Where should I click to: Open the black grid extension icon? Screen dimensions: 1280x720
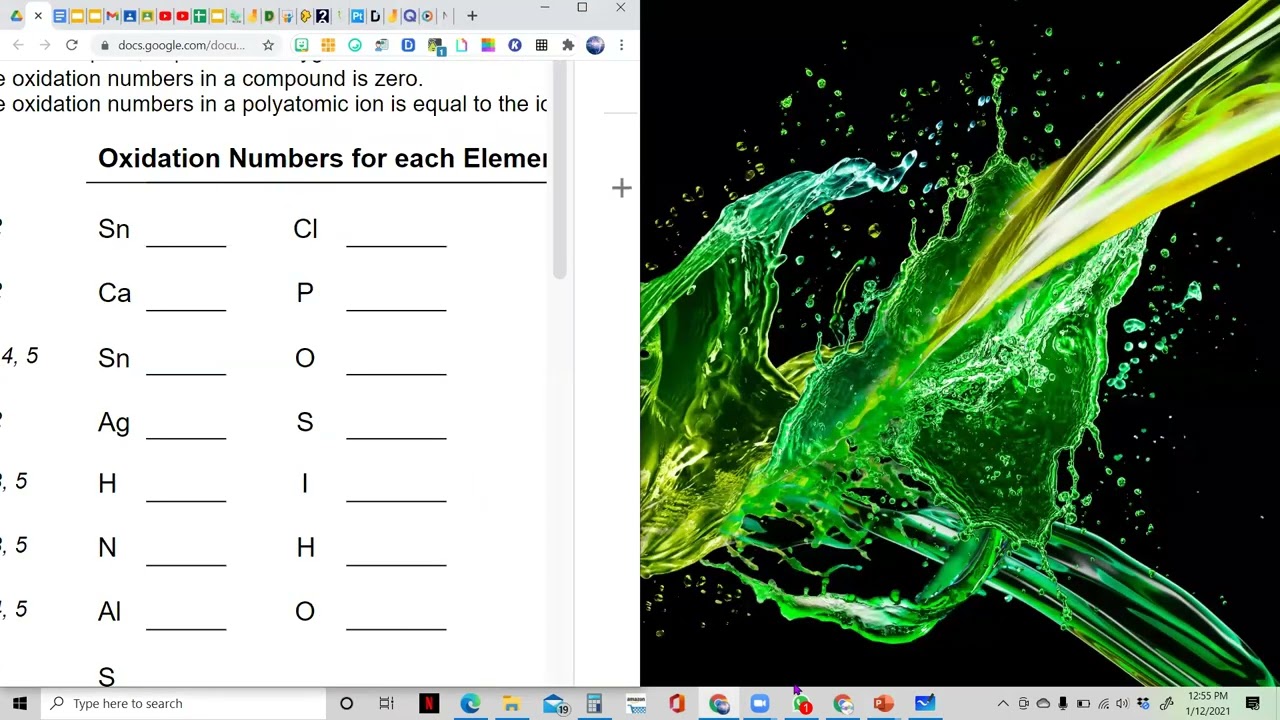tap(541, 45)
